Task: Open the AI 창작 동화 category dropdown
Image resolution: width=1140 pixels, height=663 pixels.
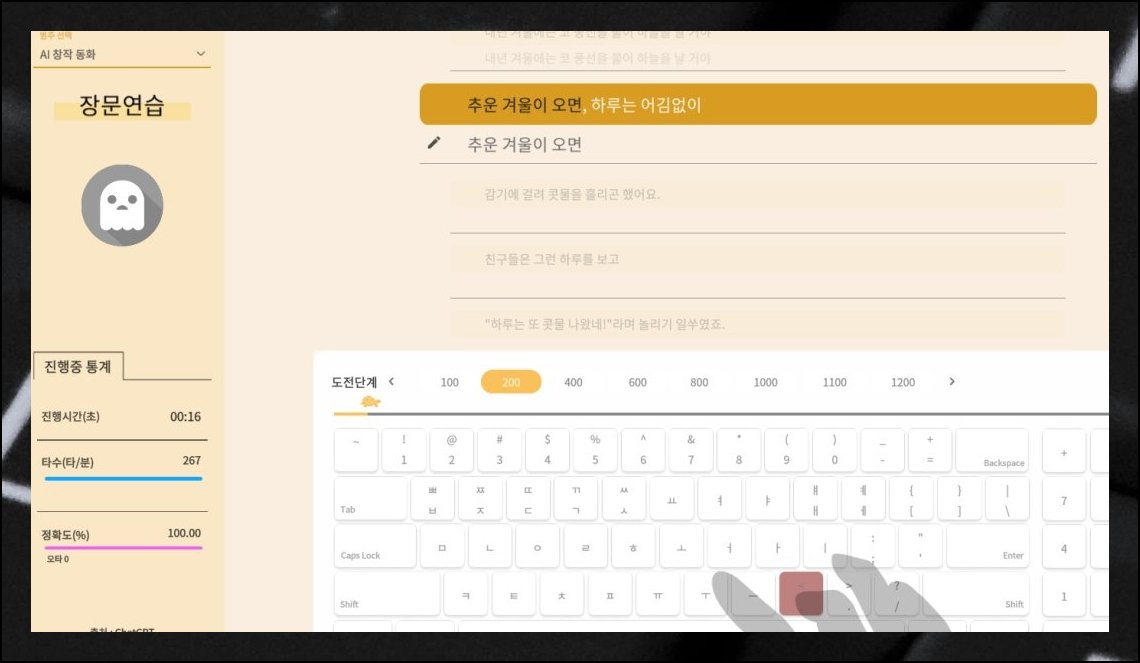Action: [122, 54]
